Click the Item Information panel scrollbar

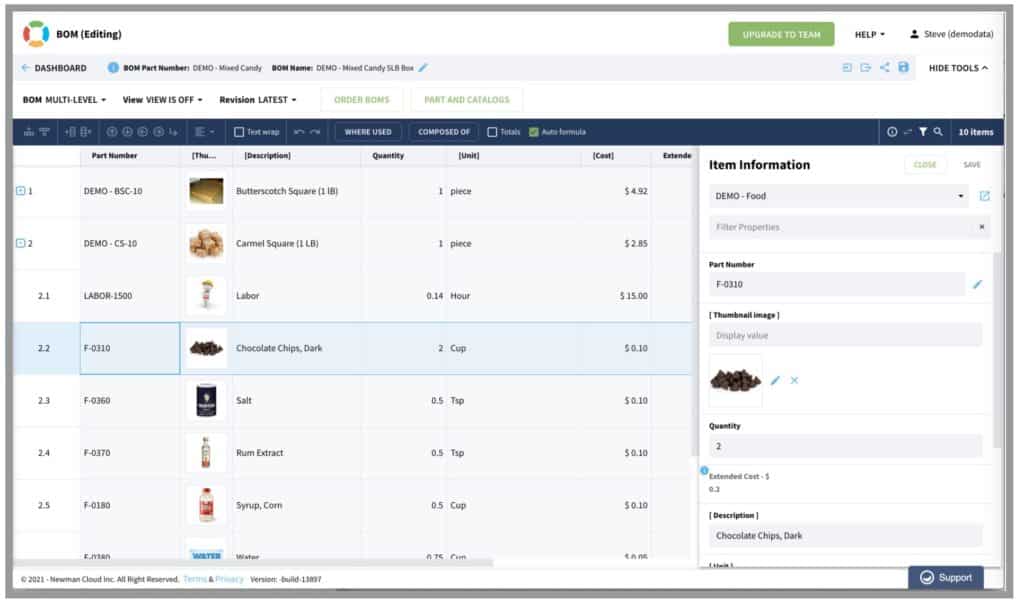(997, 349)
